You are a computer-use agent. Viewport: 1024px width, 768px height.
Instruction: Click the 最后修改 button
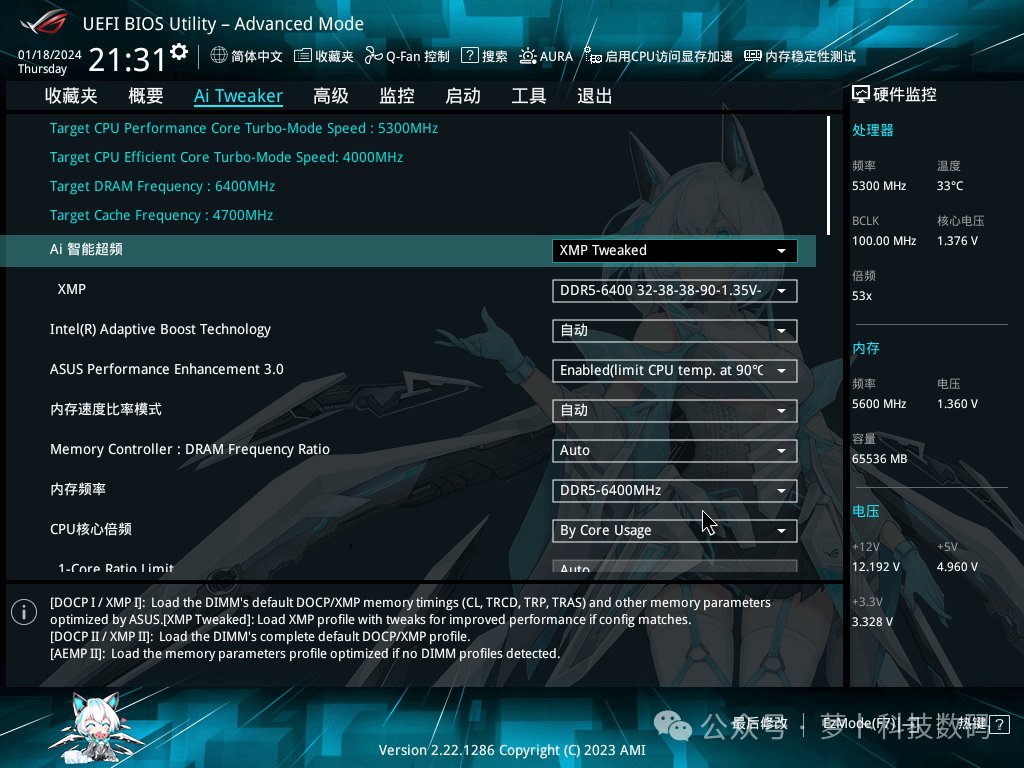point(760,724)
